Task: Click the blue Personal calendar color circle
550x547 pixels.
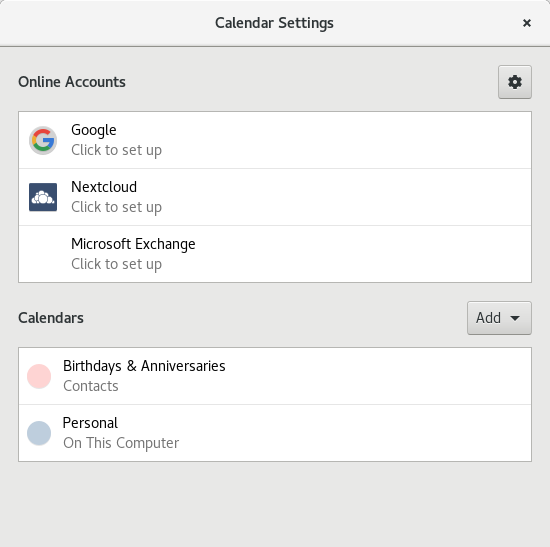Action: (x=39, y=433)
